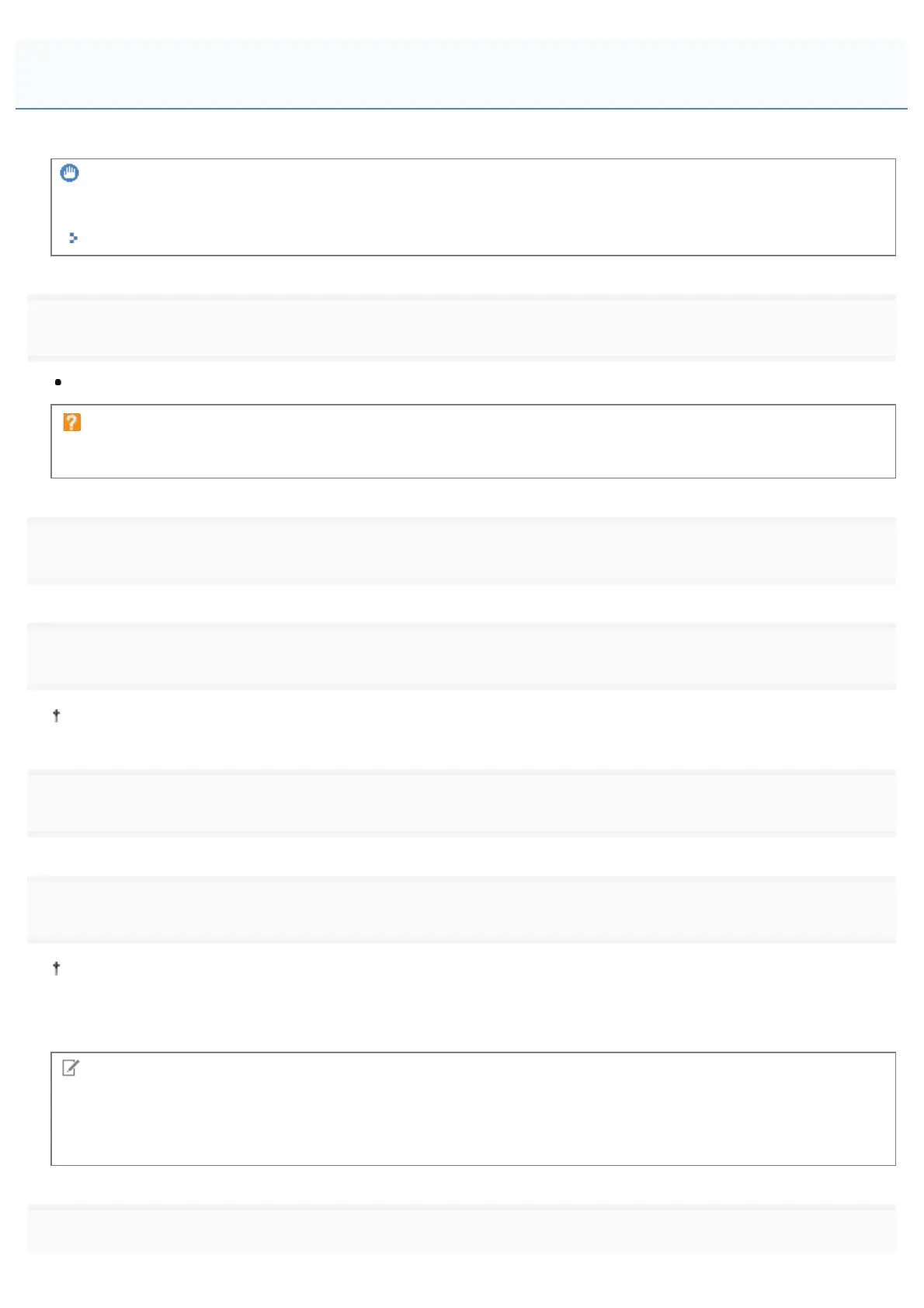Click the gray bar above the bullet point
Image resolution: width=924 pixels, height=1308 pixels.
tap(461, 328)
